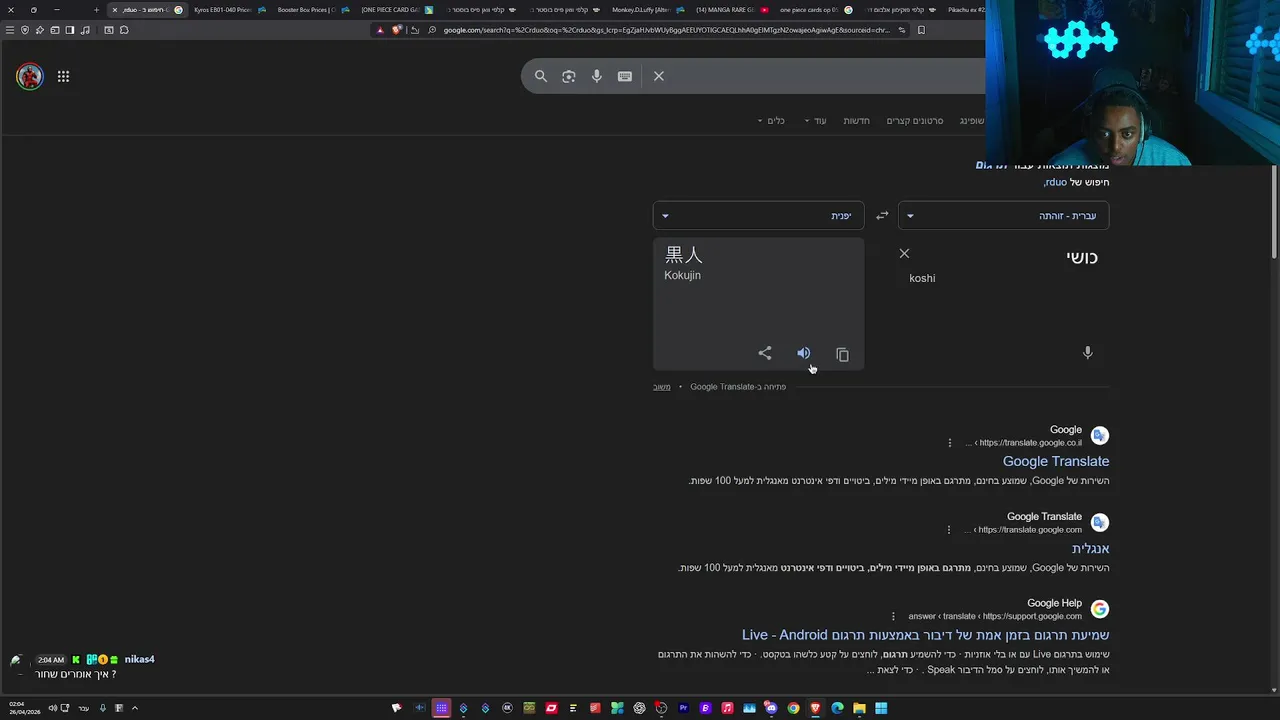The image size is (1280, 720).
Task: Open File Explorer from the taskbar
Action: tap(859, 708)
